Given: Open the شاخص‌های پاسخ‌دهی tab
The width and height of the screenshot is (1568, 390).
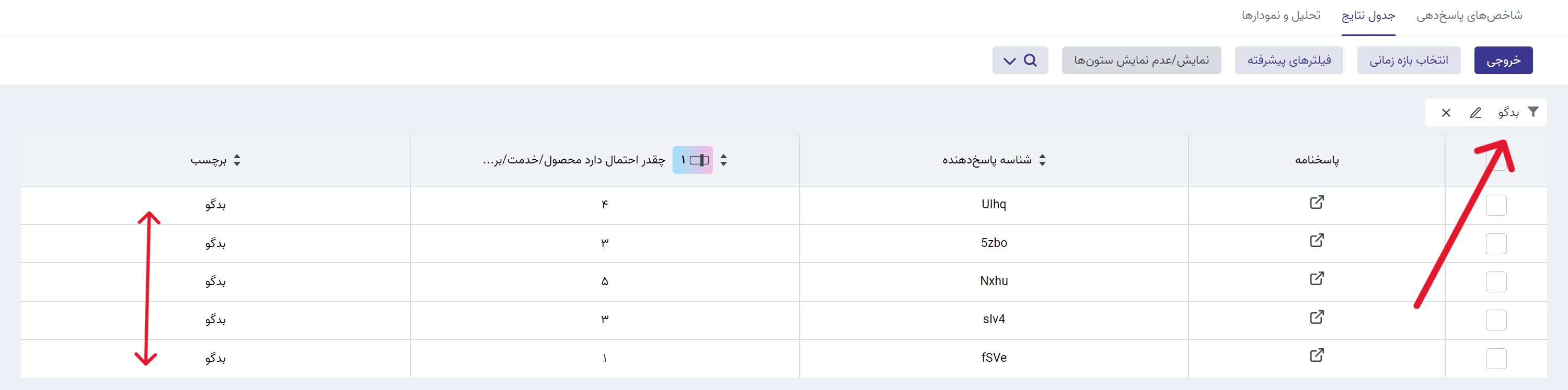Looking at the screenshot, I should point(1469,16).
